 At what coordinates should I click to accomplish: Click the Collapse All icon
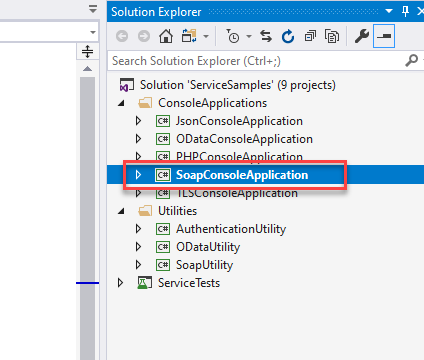tap(310, 36)
